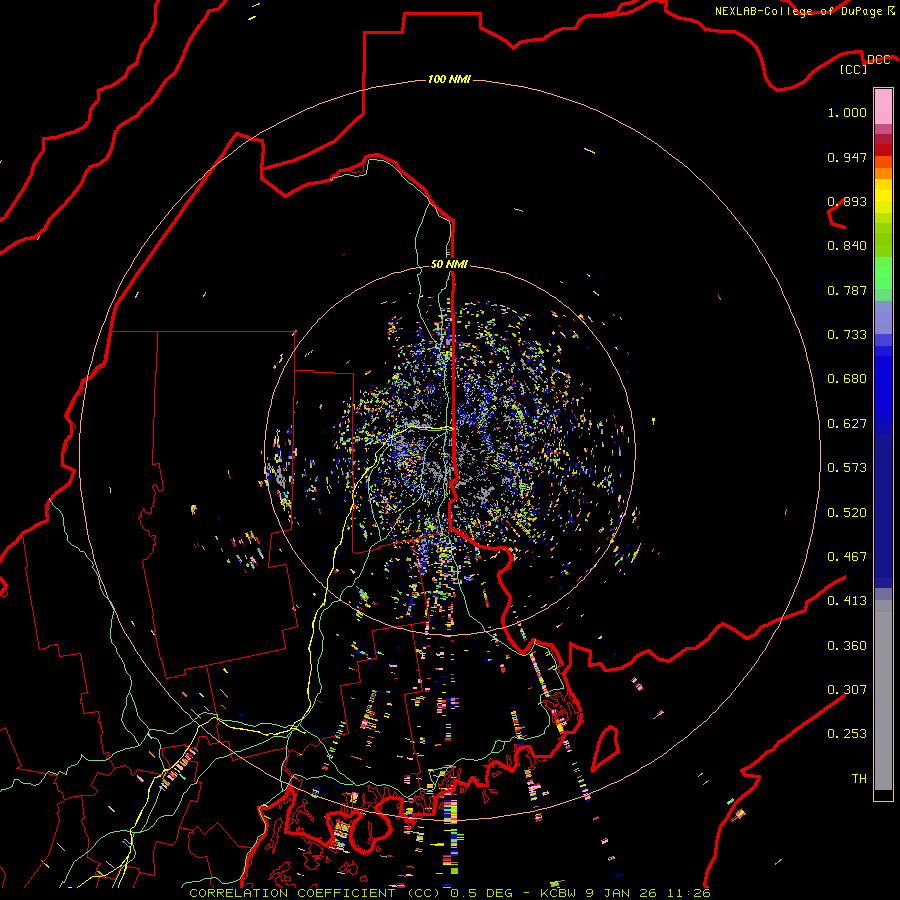Click the 0.573 color scale value
This screenshot has height=900, width=900.
point(847,468)
